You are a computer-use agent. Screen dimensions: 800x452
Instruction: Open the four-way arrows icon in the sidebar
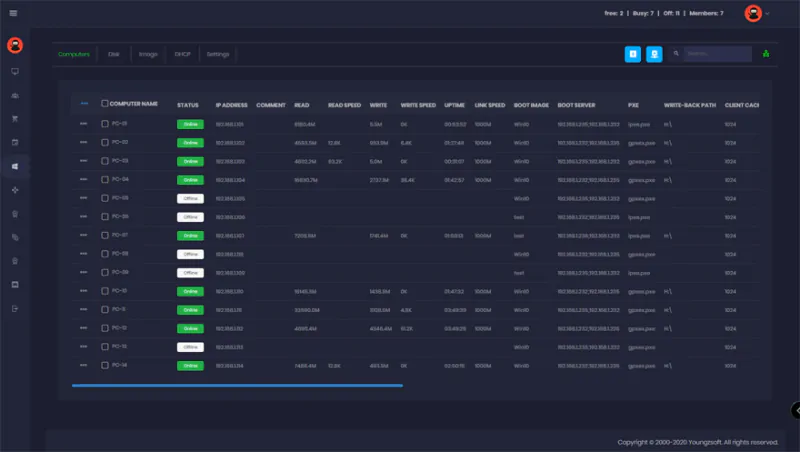coord(15,190)
